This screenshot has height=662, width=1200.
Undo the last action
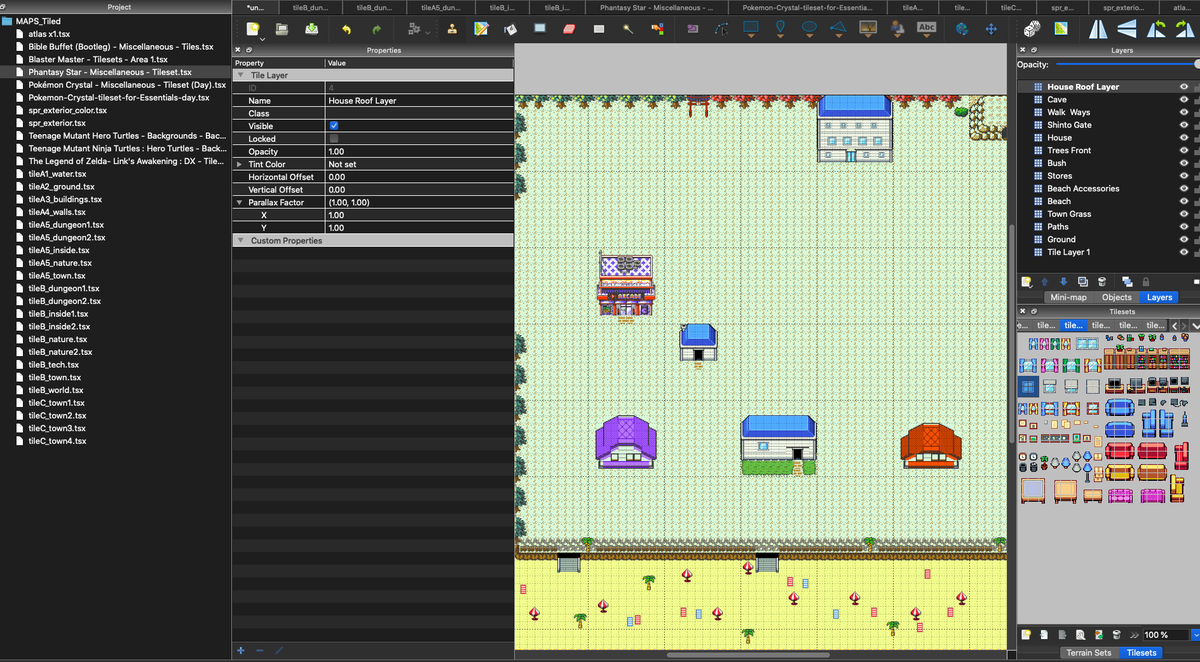(x=346, y=30)
